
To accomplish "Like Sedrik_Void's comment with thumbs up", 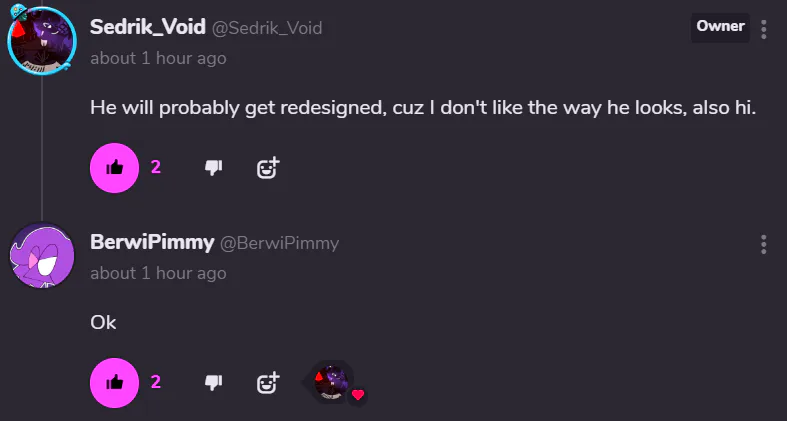I will 114,168.
